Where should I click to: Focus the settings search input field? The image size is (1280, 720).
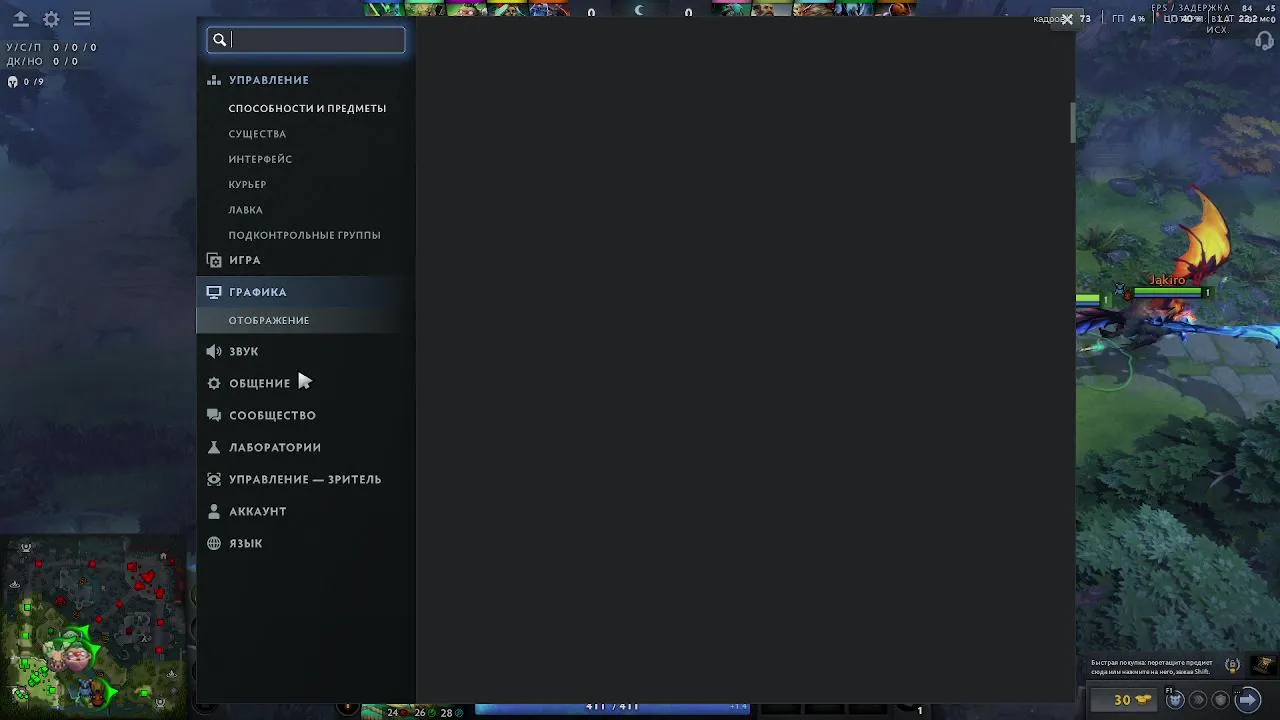pyautogui.click(x=306, y=40)
